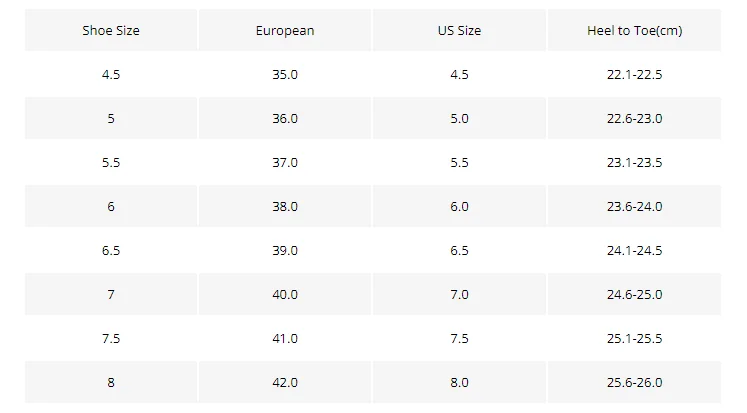
Task: Select European size 38.0 cell
Action: (x=285, y=206)
